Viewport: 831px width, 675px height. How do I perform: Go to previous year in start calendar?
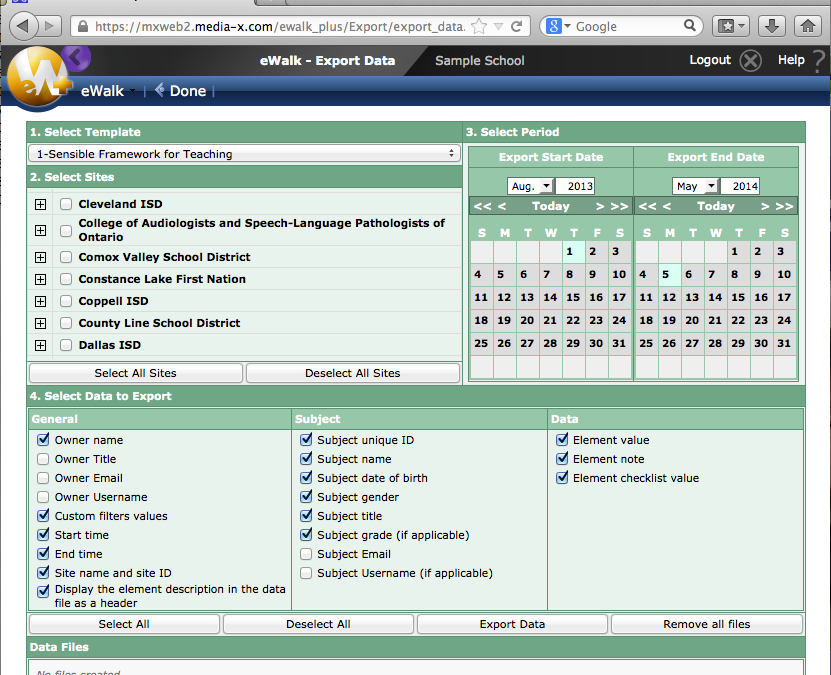[482, 206]
